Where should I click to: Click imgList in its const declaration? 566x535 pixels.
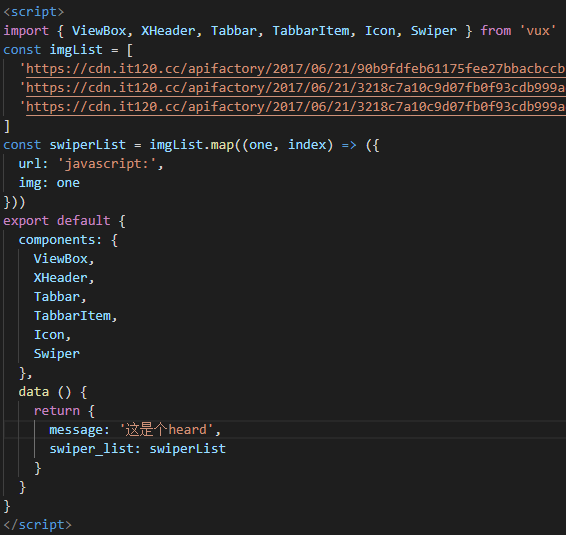point(76,50)
